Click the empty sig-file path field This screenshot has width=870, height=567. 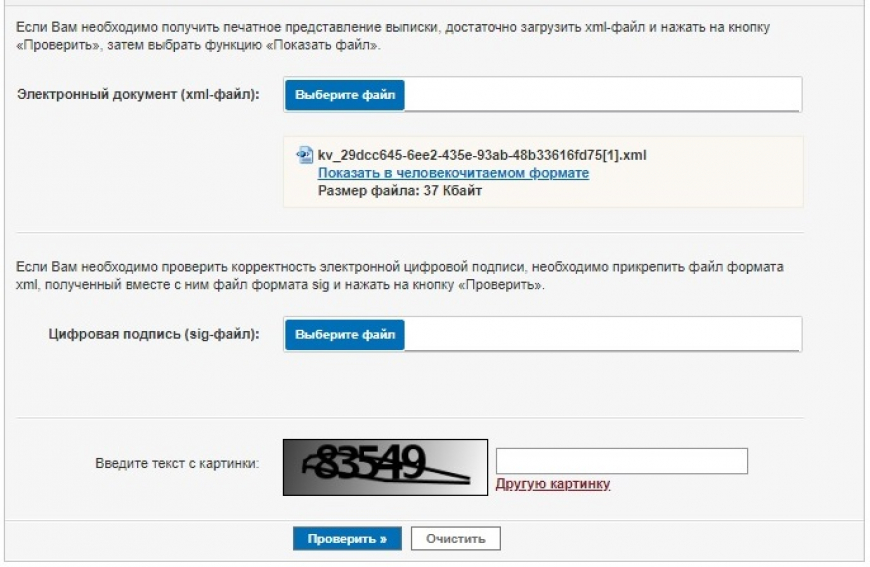click(x=602, y=334)
